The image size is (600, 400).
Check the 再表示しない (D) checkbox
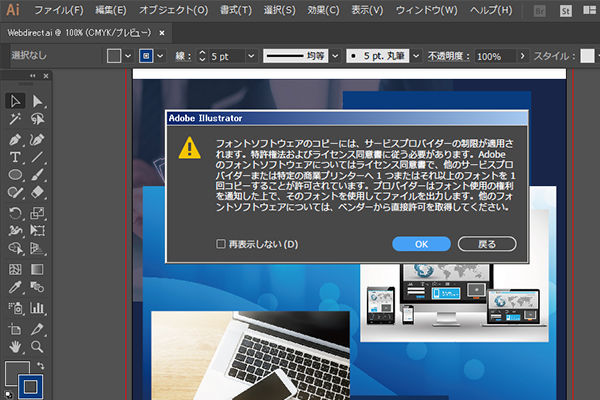pyautogui.click(x=221, y=244)
